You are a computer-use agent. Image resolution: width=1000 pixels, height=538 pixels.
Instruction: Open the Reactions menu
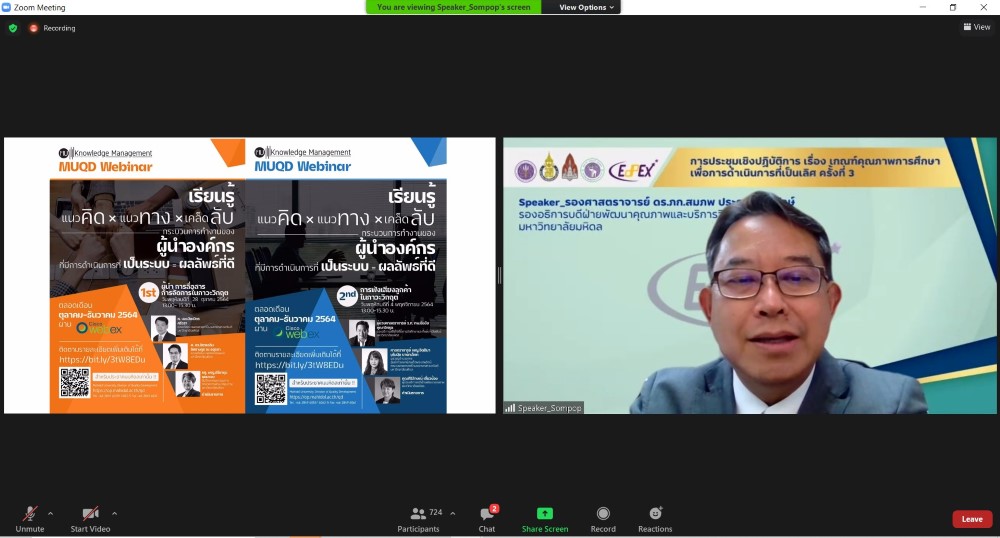(655, 518)
